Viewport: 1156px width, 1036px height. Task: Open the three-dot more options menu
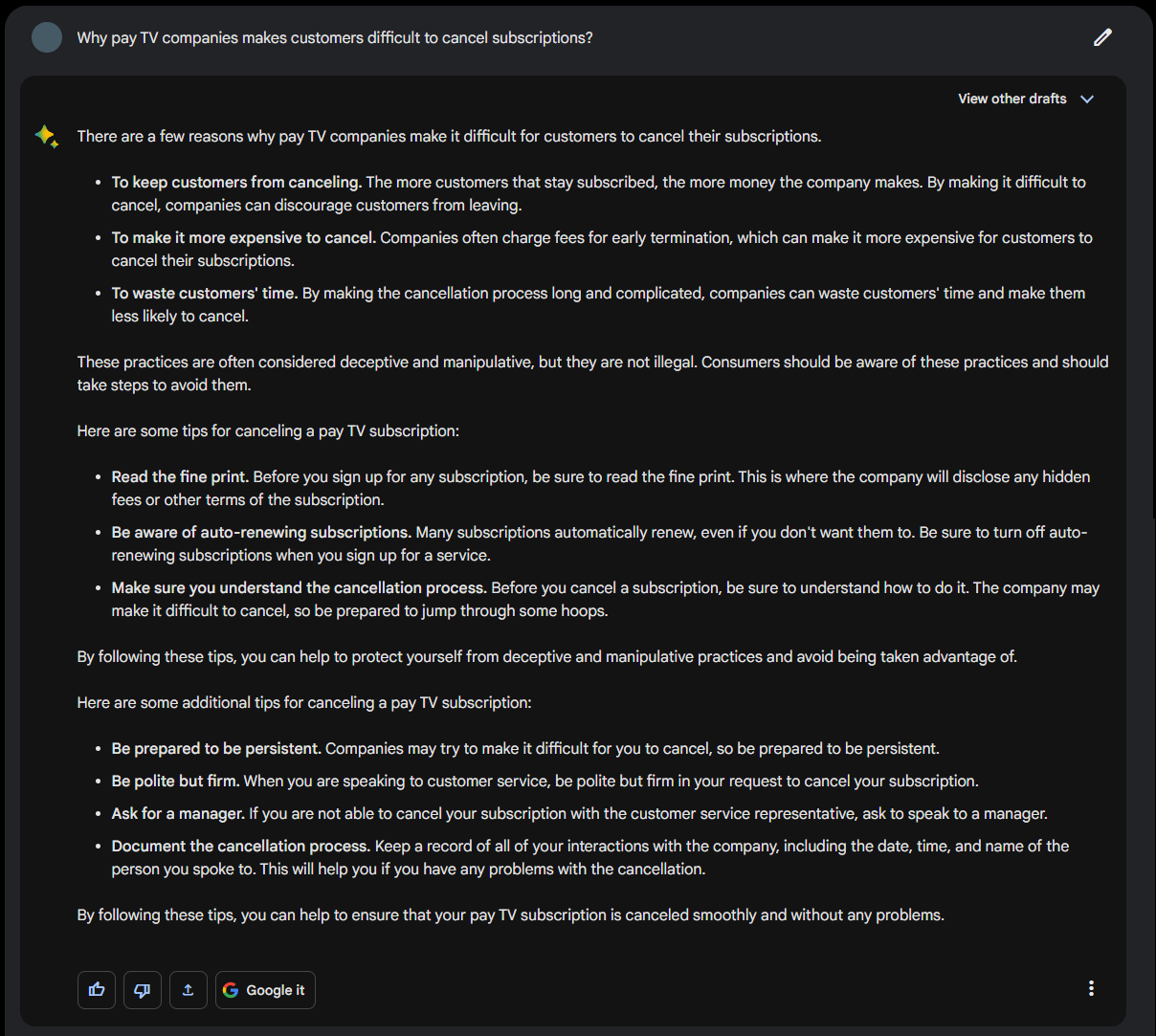(1091, 989)
